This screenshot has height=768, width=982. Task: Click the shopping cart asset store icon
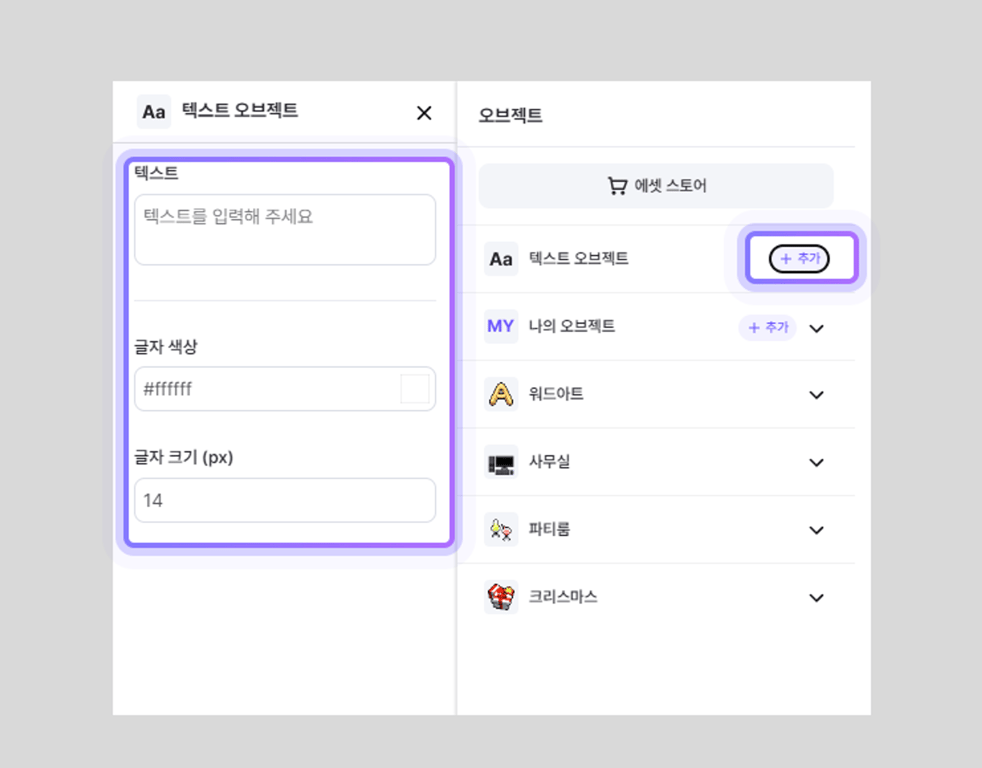tap(617, 186)
